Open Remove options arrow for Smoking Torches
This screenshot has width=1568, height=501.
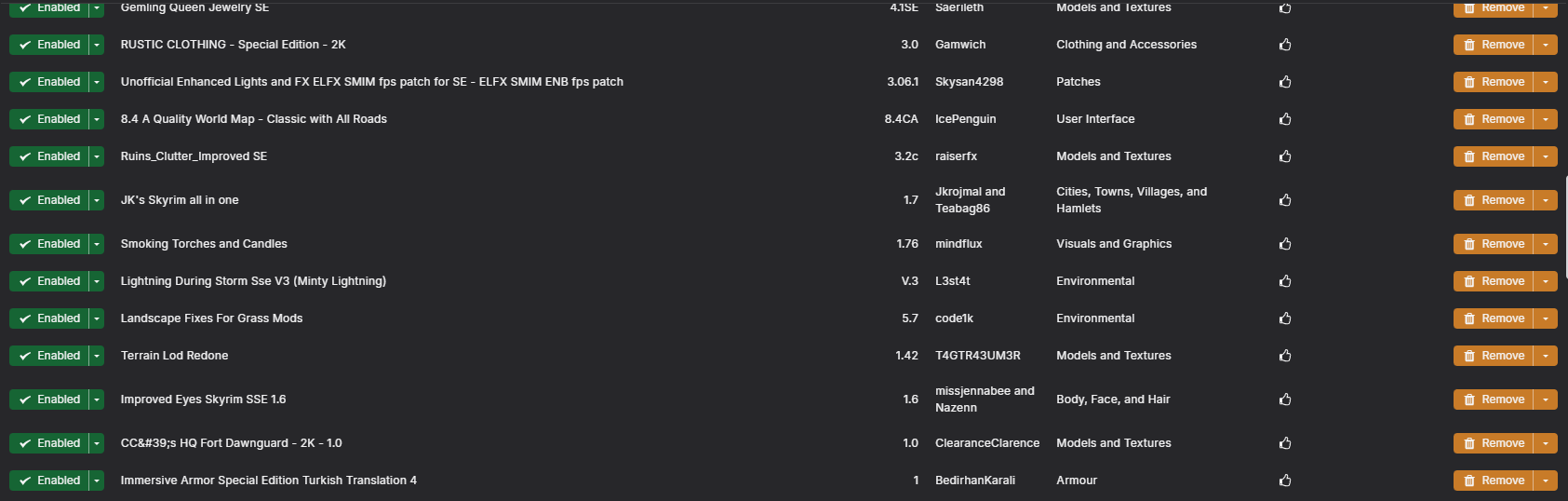click(x=1546, y=244)
